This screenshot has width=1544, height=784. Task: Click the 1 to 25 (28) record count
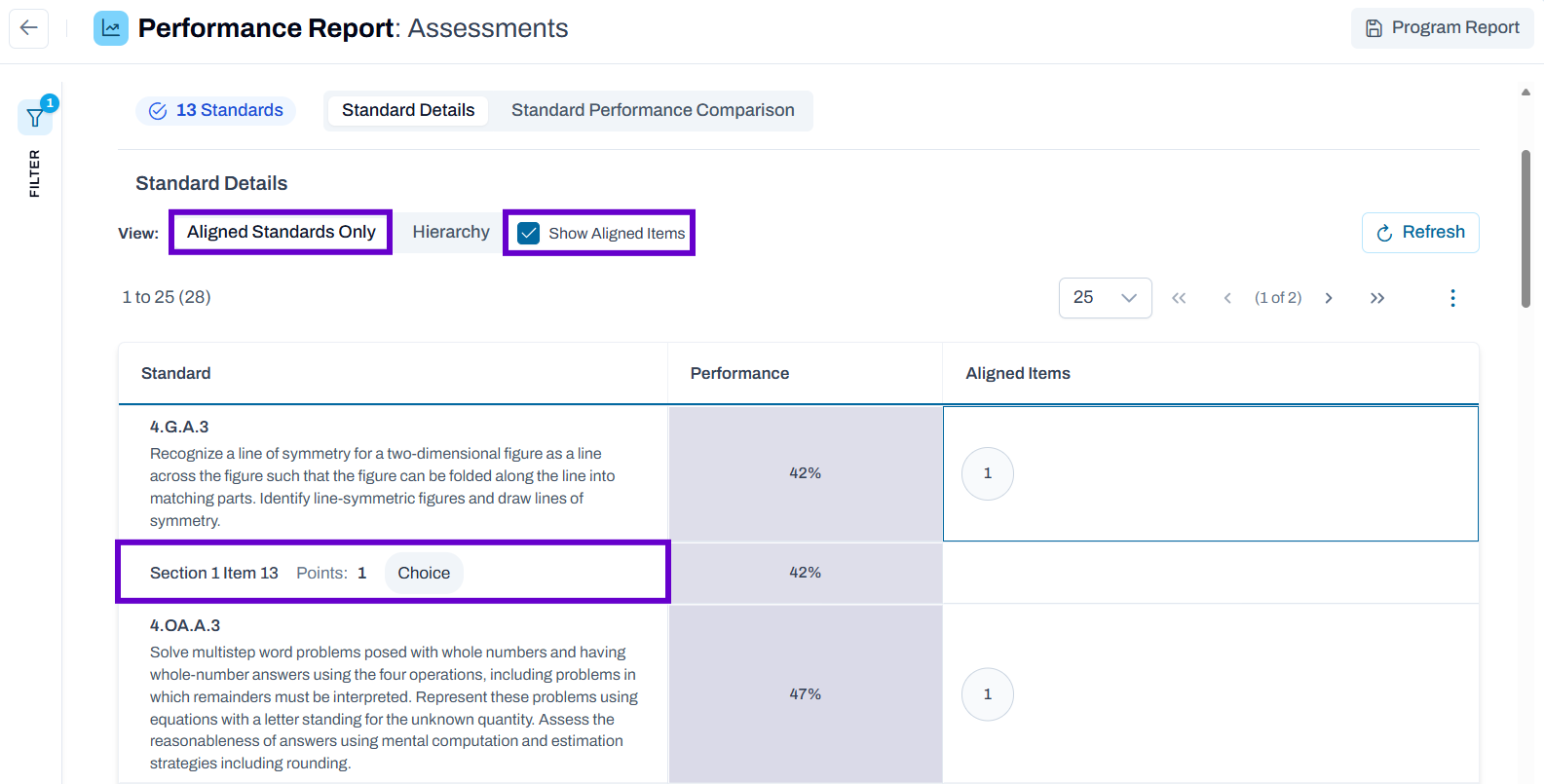point(167,297)
